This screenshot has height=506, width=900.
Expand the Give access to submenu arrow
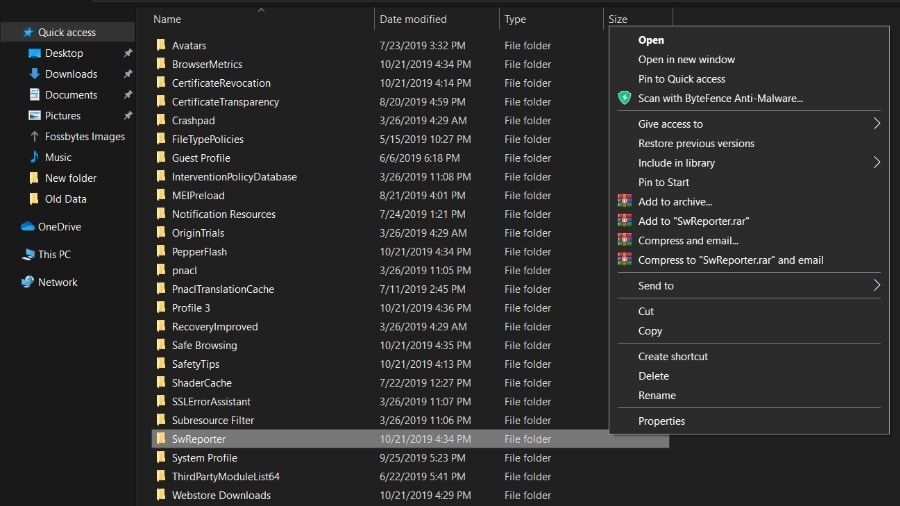click(x=876, y=123)
